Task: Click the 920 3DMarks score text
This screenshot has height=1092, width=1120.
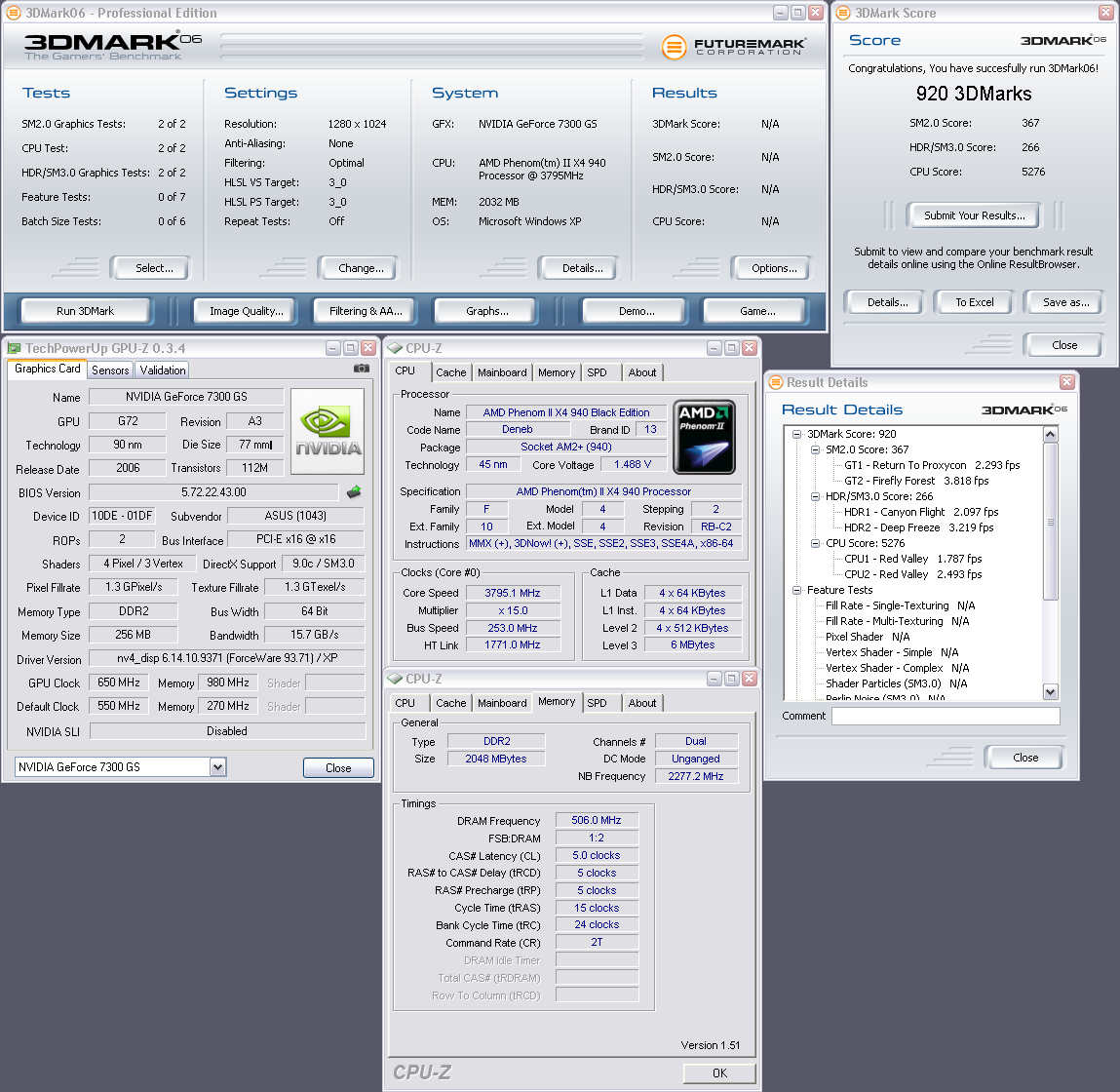Action: (x=974, y=94)
